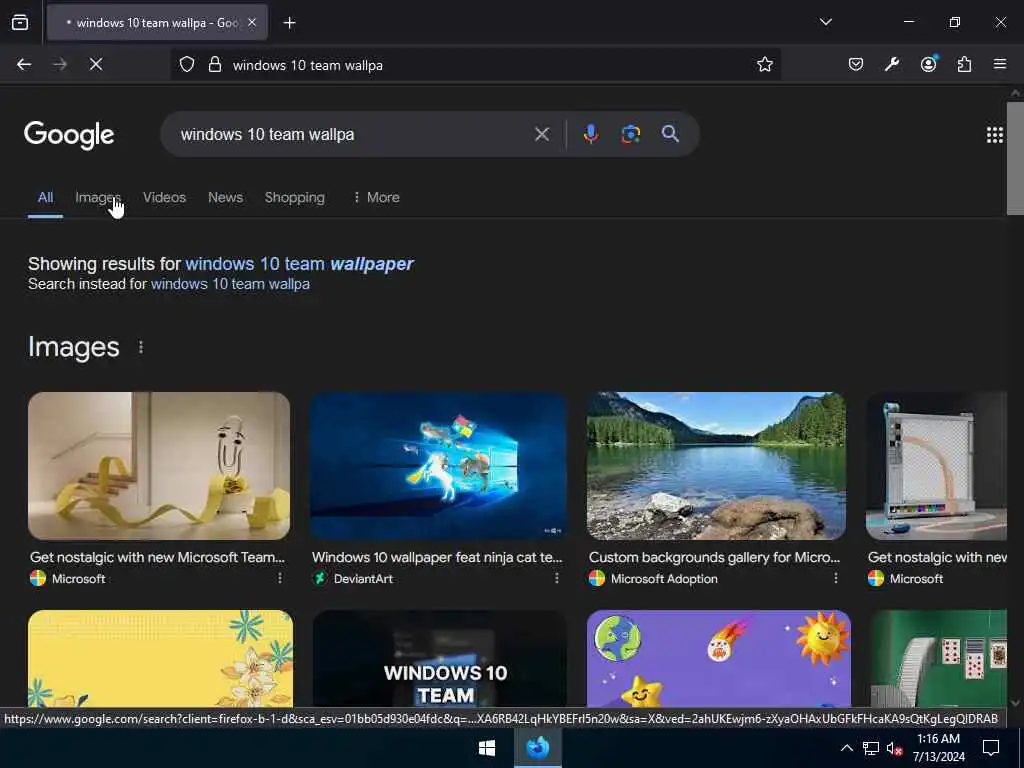Clear the Google search box text
Image resolution: width=1024 pixels, height=768 pixels.
point(541,134)
